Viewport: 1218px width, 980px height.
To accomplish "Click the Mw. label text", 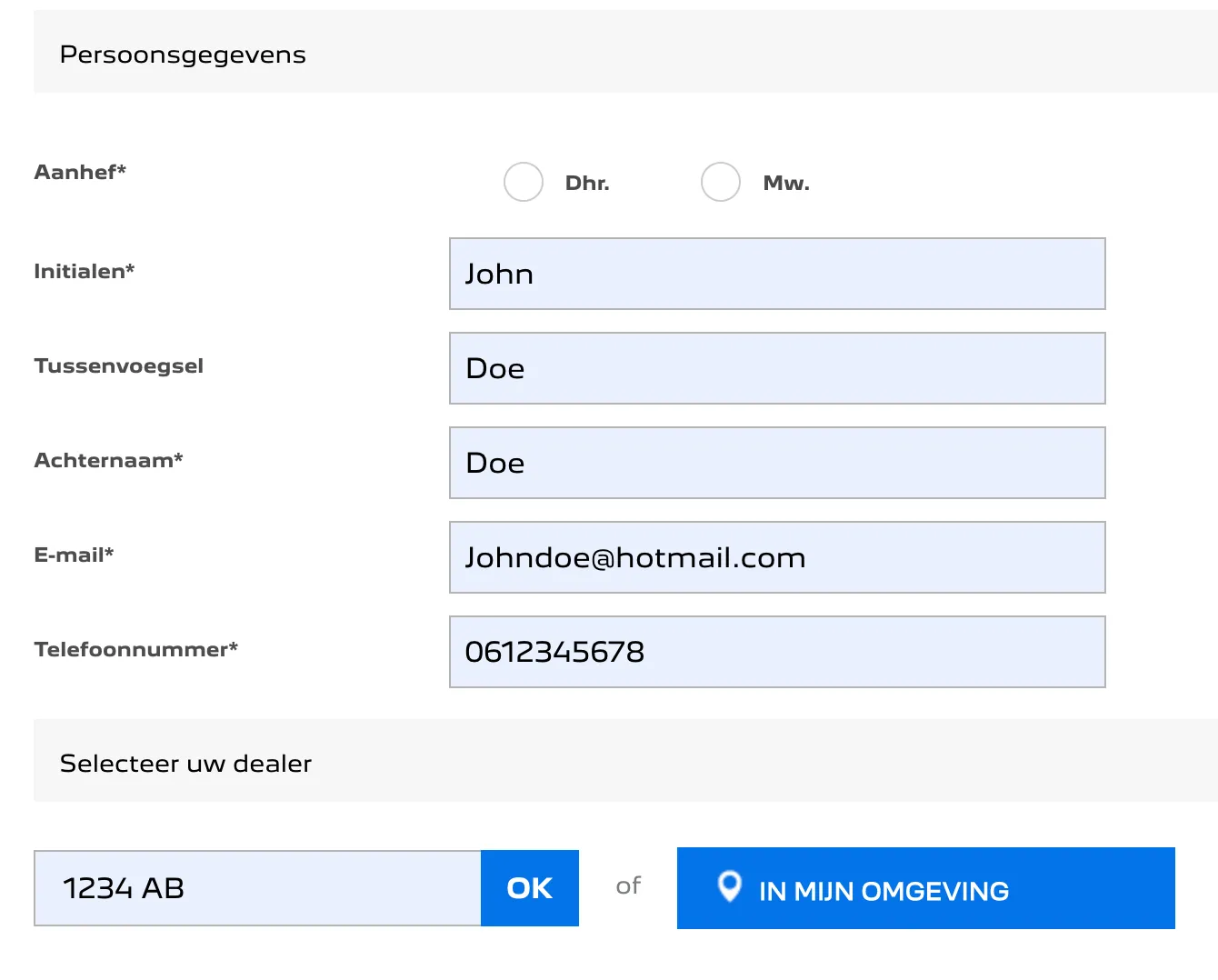I will 786,183.
